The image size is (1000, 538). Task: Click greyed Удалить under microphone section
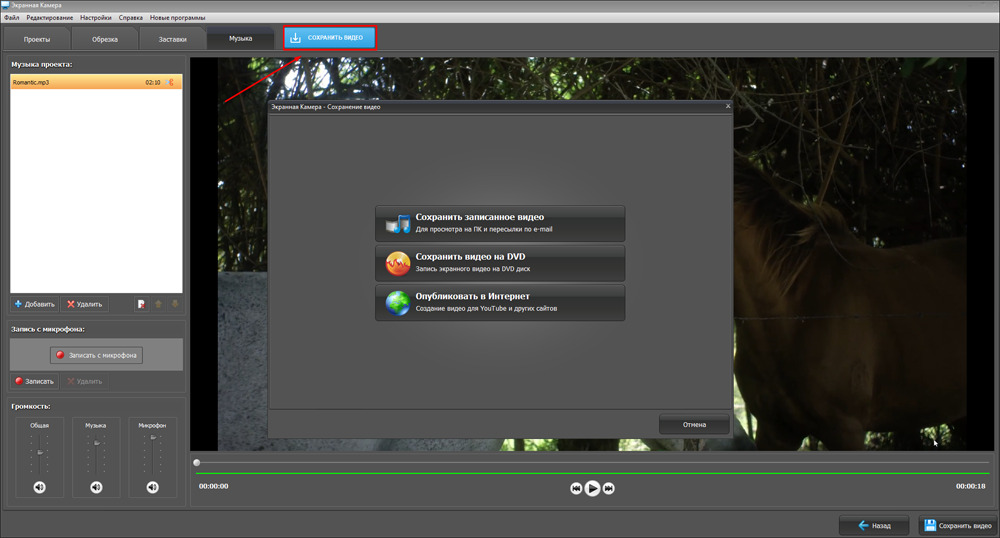click(84, 381)
